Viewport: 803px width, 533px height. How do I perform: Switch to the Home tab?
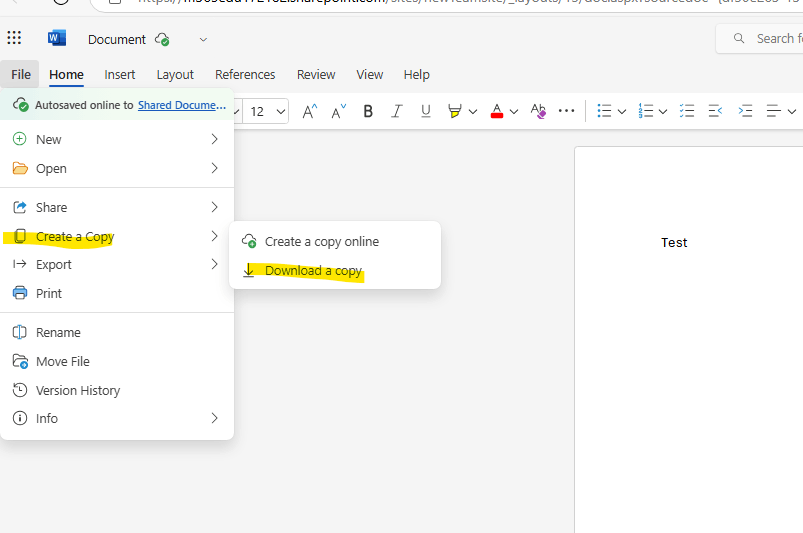point(67,75)
